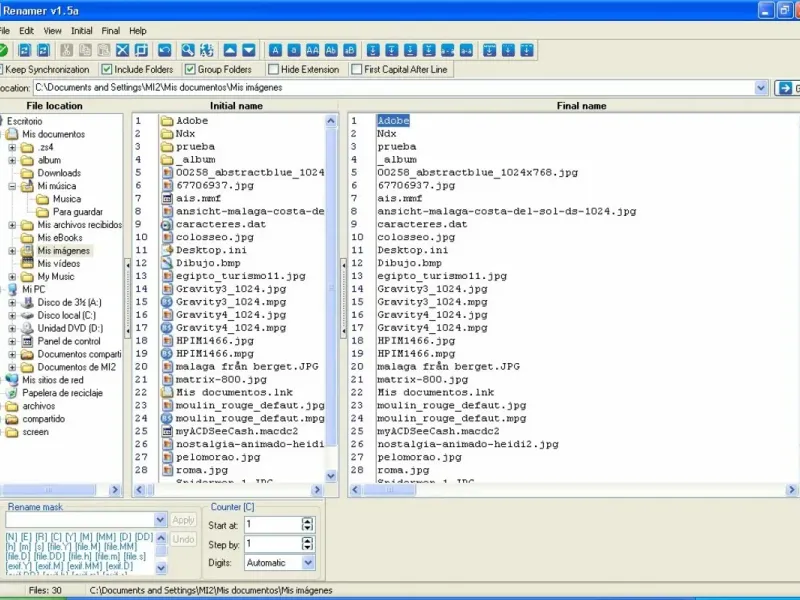
Task: Disable the Include Folders checkbox
Action: (x=107, y=69)
